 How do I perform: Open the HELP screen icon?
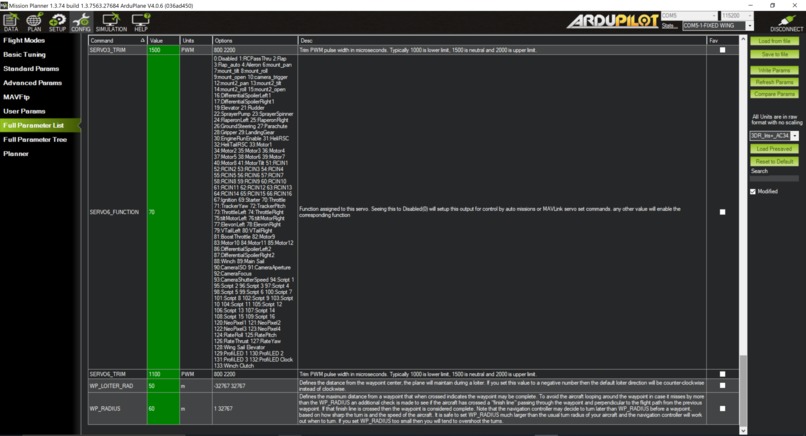coord(140,22)
